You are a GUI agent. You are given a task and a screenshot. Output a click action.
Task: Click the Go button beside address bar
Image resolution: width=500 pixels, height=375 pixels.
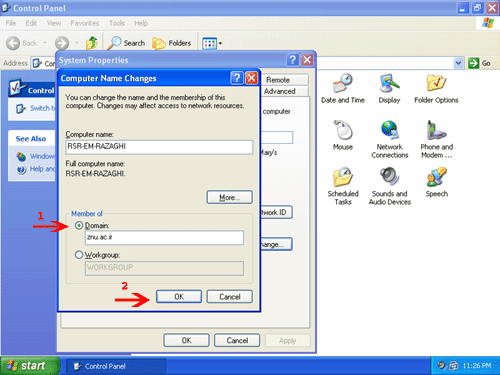[479, 63]
